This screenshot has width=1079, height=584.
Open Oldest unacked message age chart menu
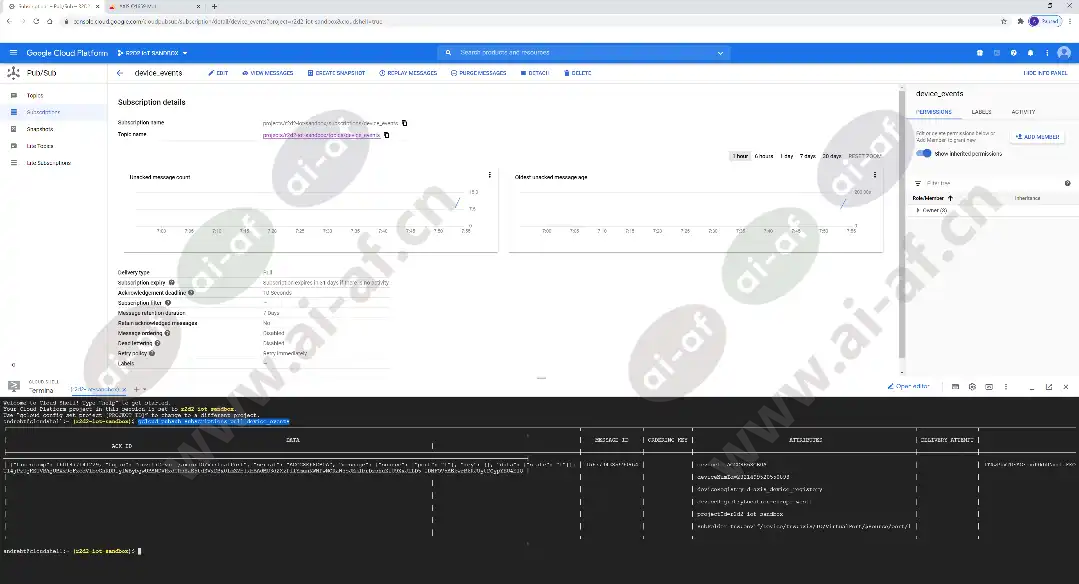tap(875, 175)
